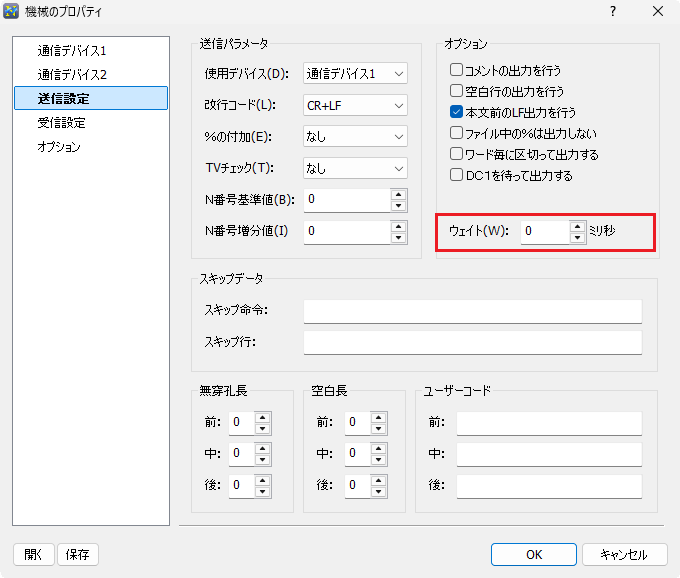
Task: Increment N番号基準値(B) using up arrow
Action: point(399,194)
